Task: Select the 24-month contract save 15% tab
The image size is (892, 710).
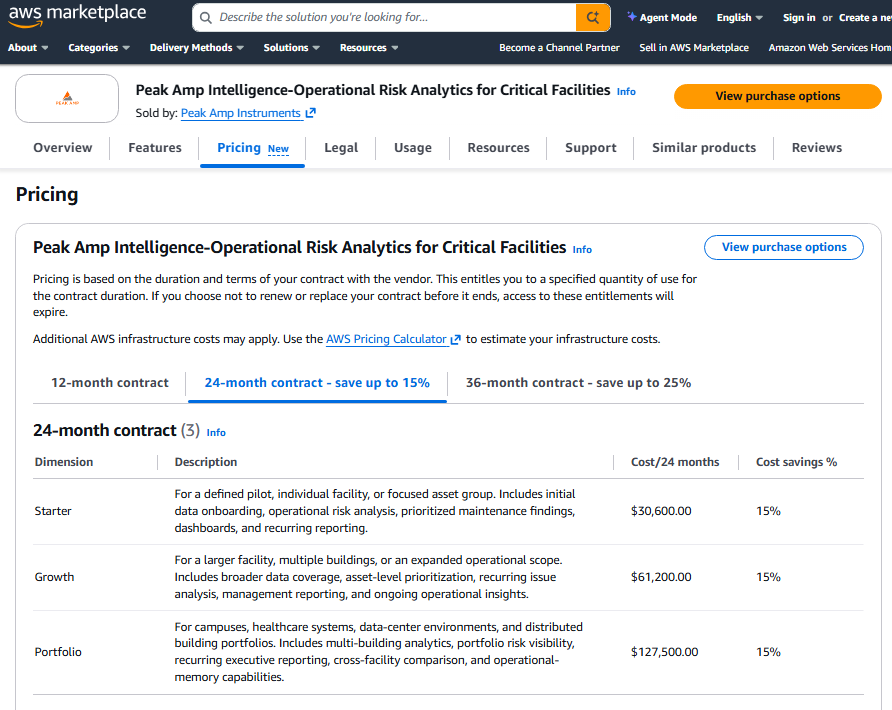Action: pyautogui.click(x=317, y=383)
